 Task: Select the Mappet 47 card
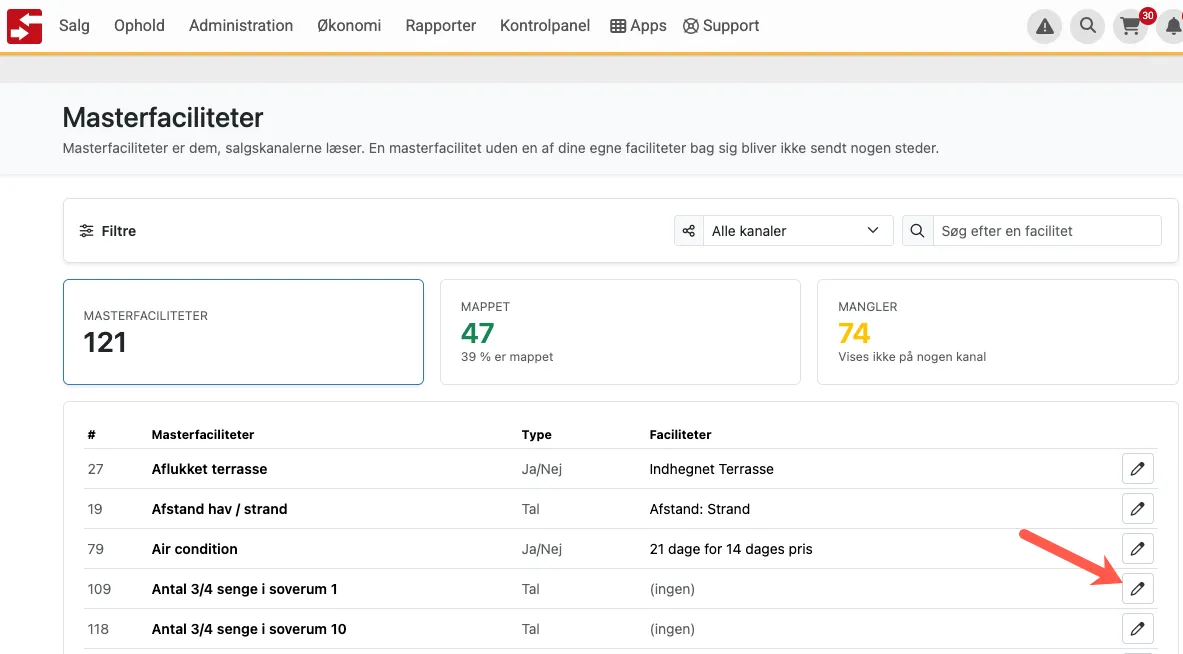(x=620, y=332)
